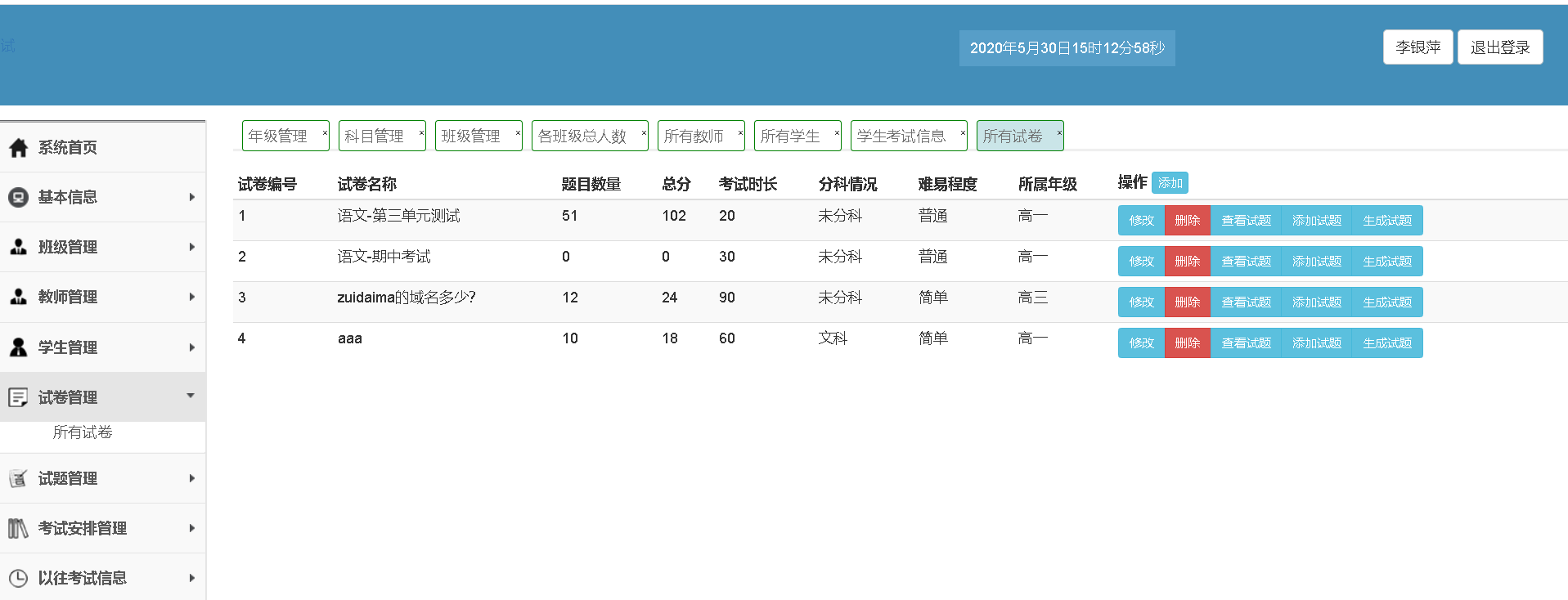Click the 考试安排管理 books icon

[18, 528]
